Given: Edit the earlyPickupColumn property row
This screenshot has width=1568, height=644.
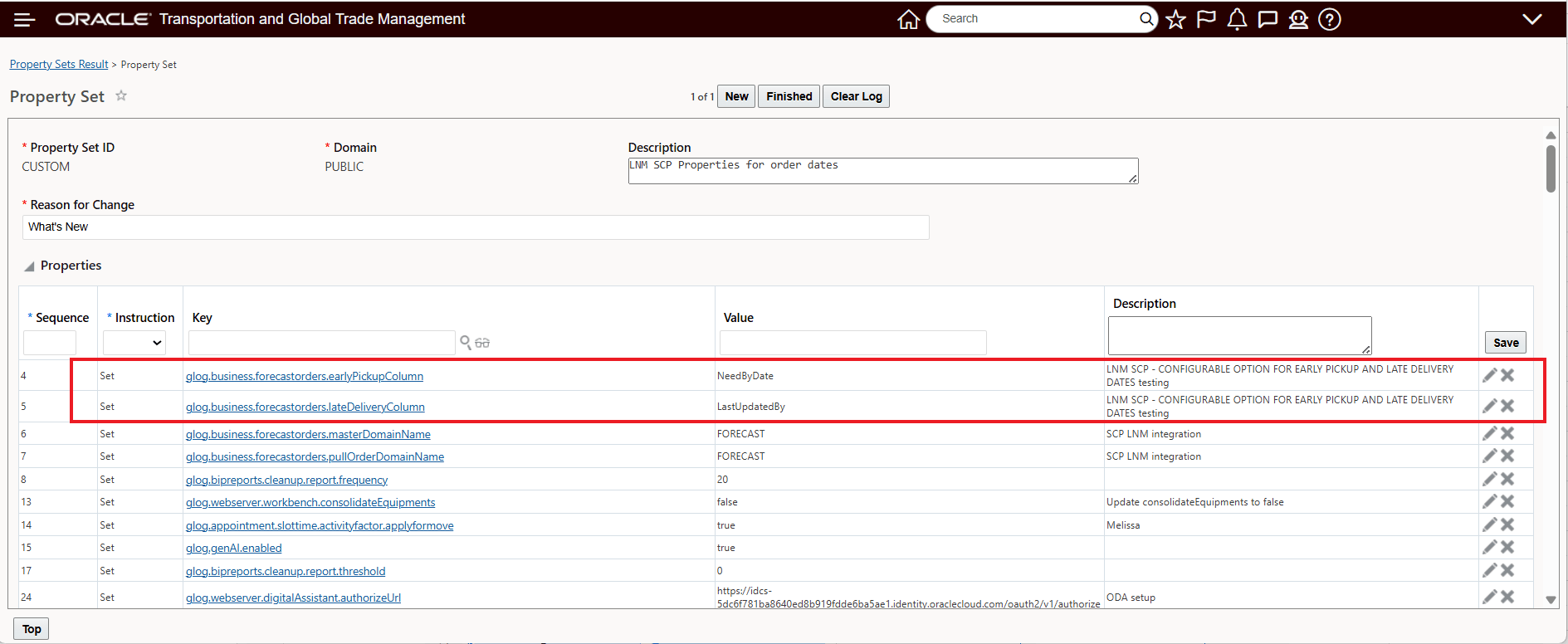Looking at the screenshot, I should point(1490,375).
